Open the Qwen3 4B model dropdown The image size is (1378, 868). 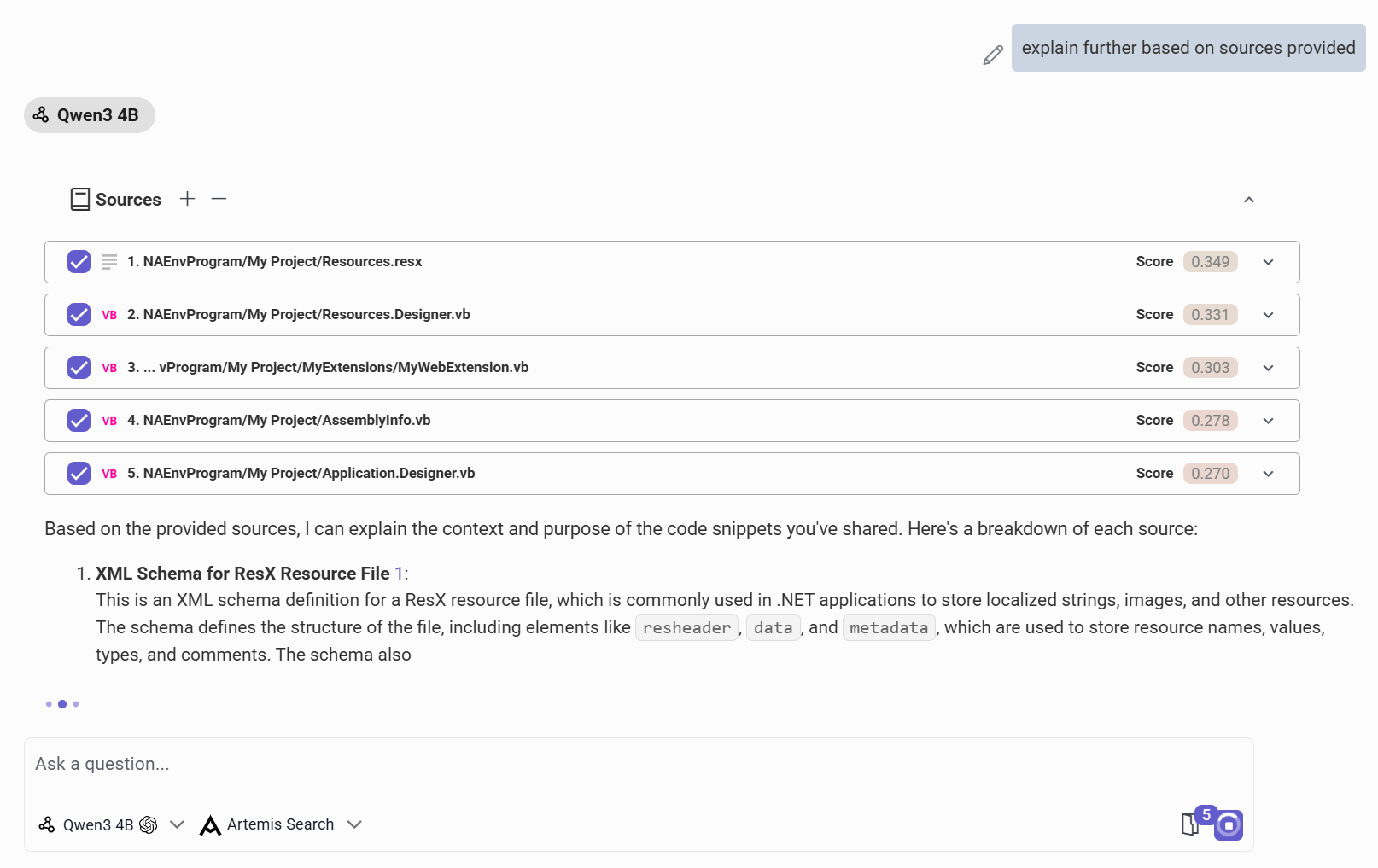point(177,824)
